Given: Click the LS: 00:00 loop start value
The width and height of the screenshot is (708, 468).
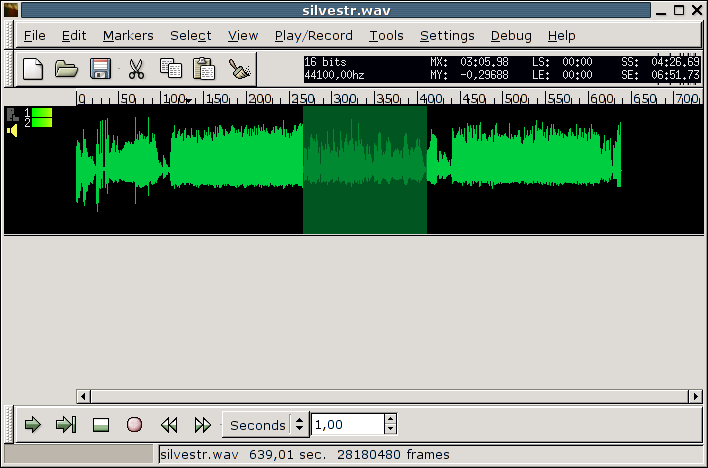Looking at the screenshot, I should pos(562,62).
